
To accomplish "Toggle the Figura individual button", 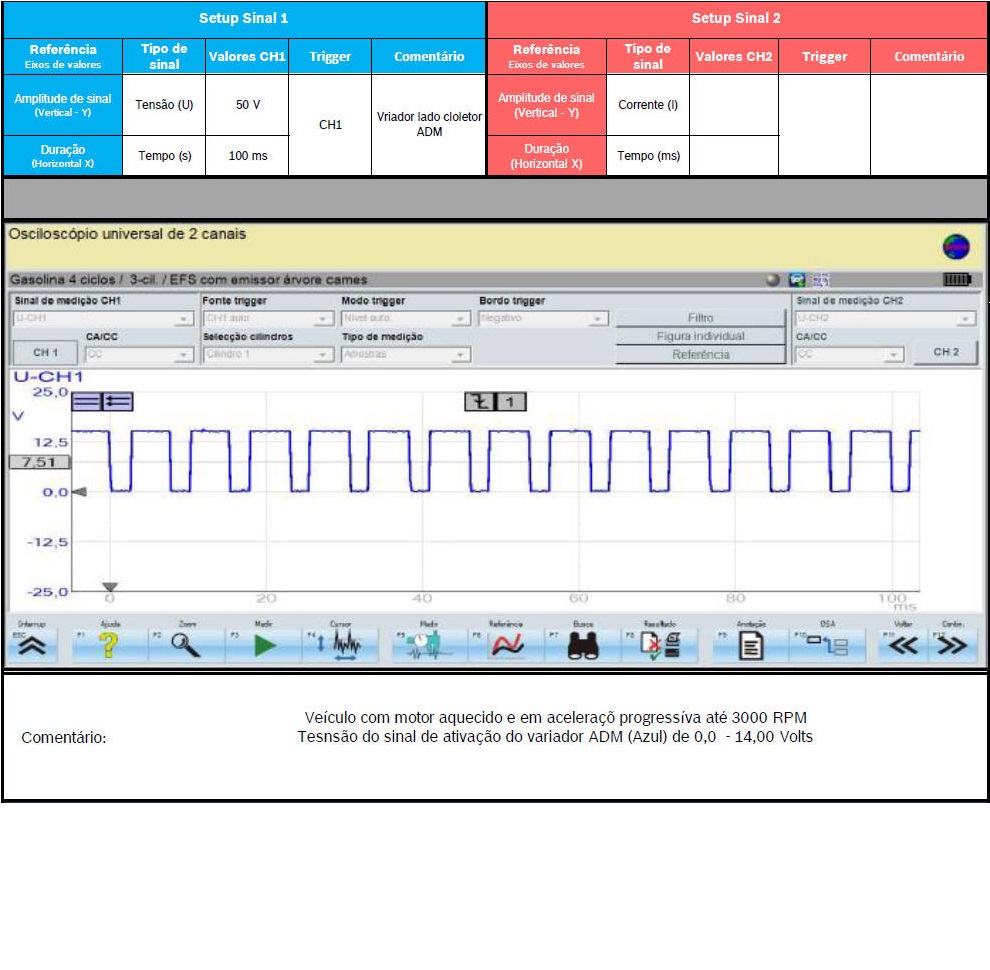I will point(700,336).
